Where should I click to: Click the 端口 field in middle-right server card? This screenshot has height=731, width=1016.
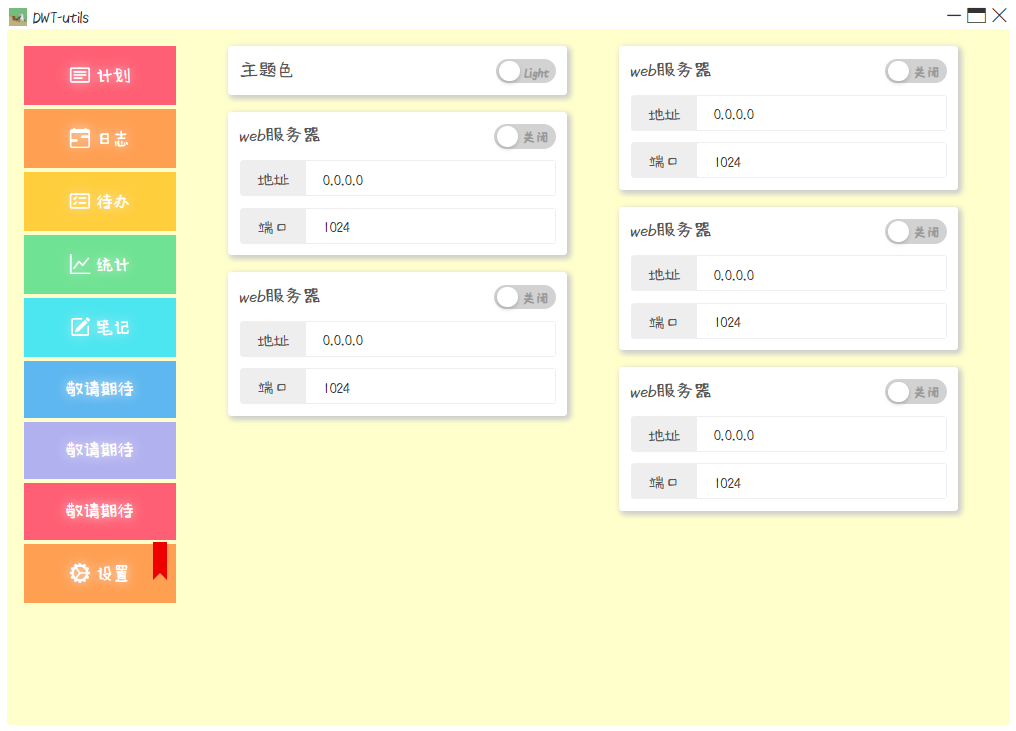[820, 322]
